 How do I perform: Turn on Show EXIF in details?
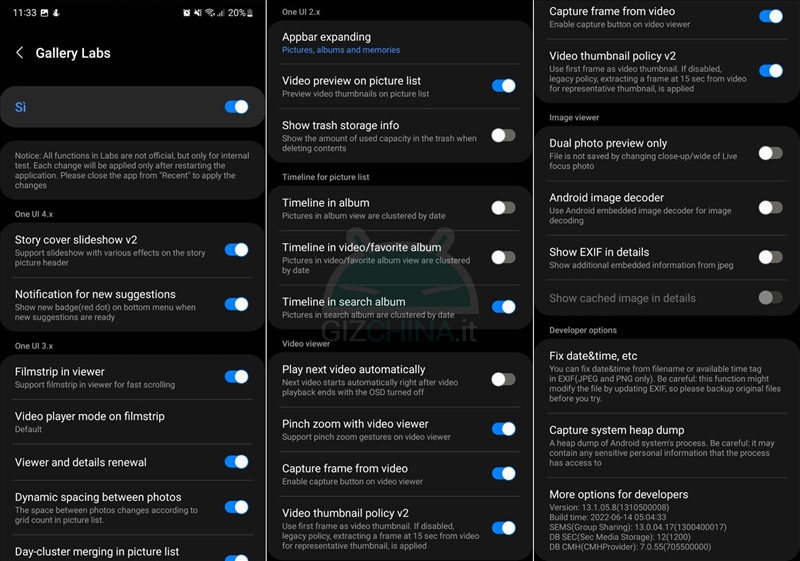click(x=770, y=257)
